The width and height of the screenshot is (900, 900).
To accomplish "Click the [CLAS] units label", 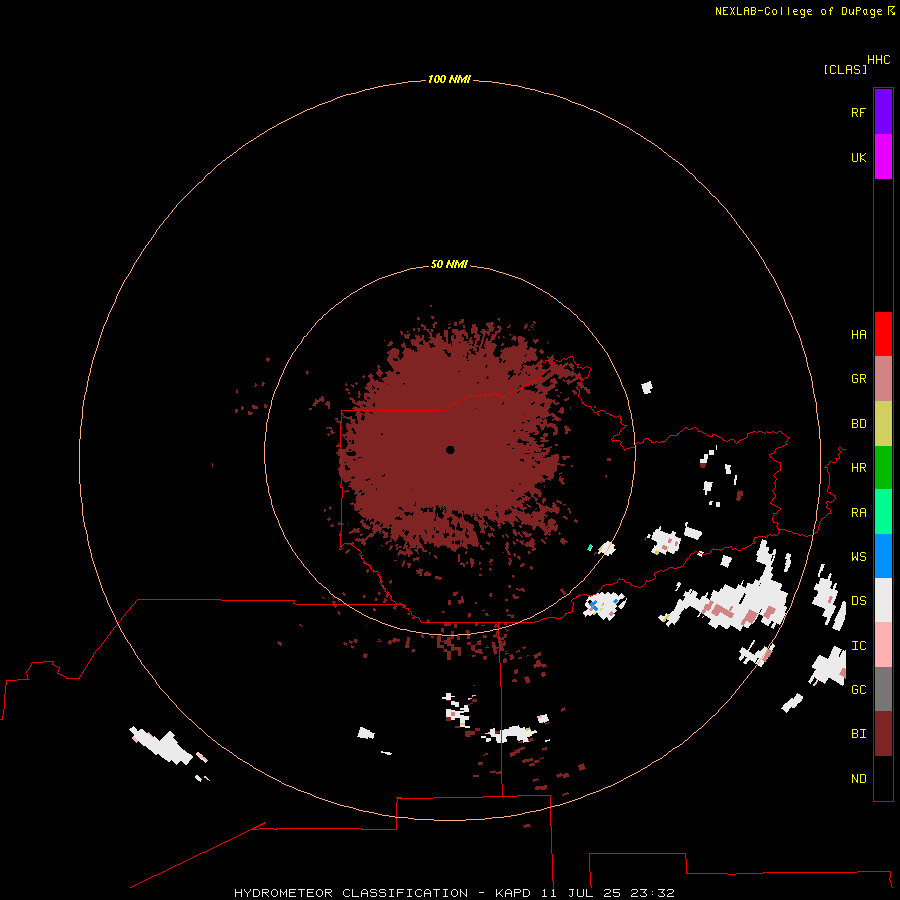I will pyautogui.click(x=845, y=69).
